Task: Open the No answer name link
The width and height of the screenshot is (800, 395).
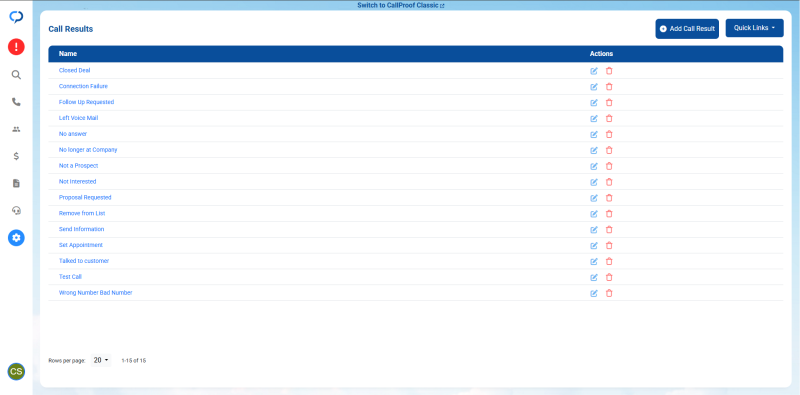Action: point(73,134)
